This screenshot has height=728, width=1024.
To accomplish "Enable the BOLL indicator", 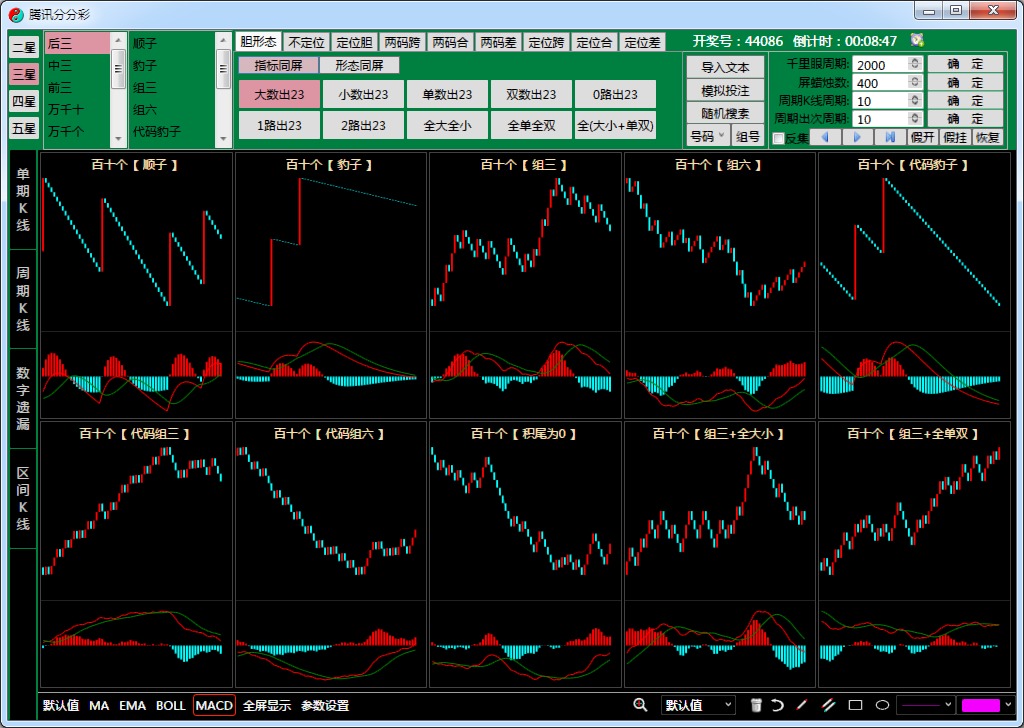I will (x=170, y=705).
